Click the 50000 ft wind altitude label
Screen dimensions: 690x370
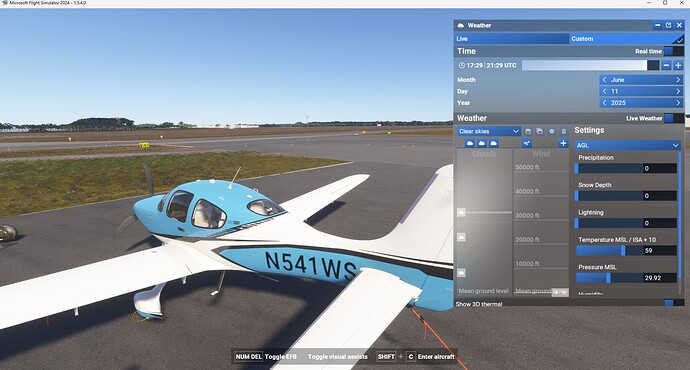(x=527, y=167)
